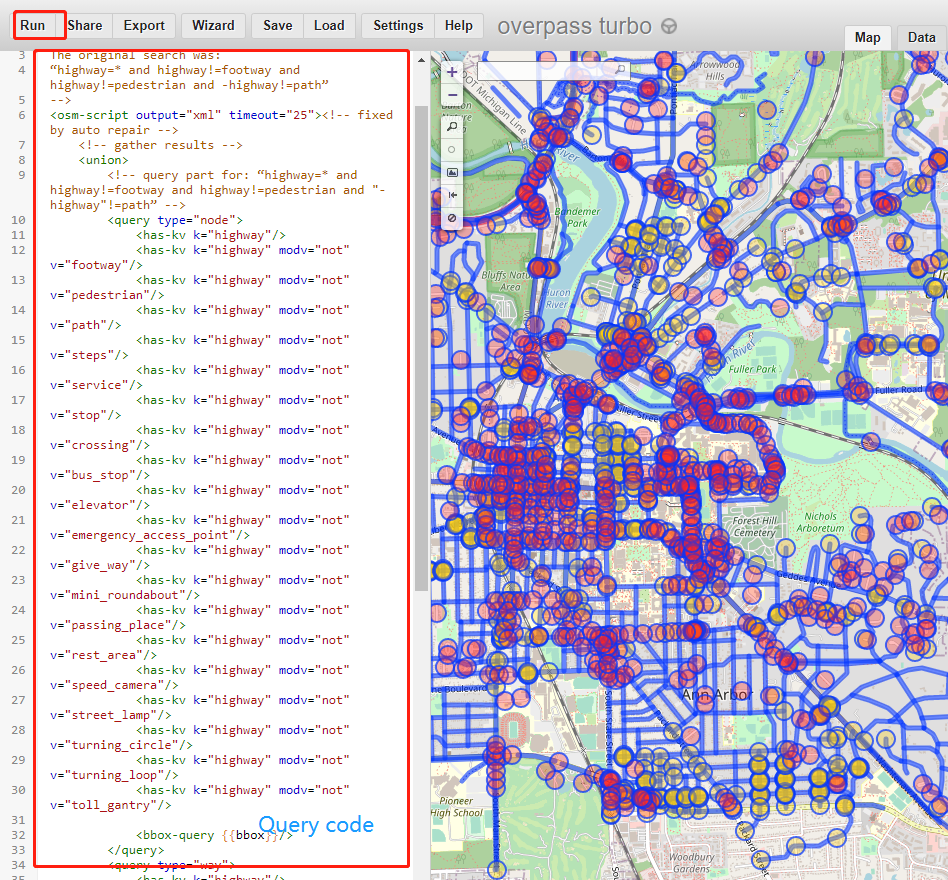Click the overpass turbo logo icon
Viewport: 948px width, 880px height.
(x=669, y=26)
